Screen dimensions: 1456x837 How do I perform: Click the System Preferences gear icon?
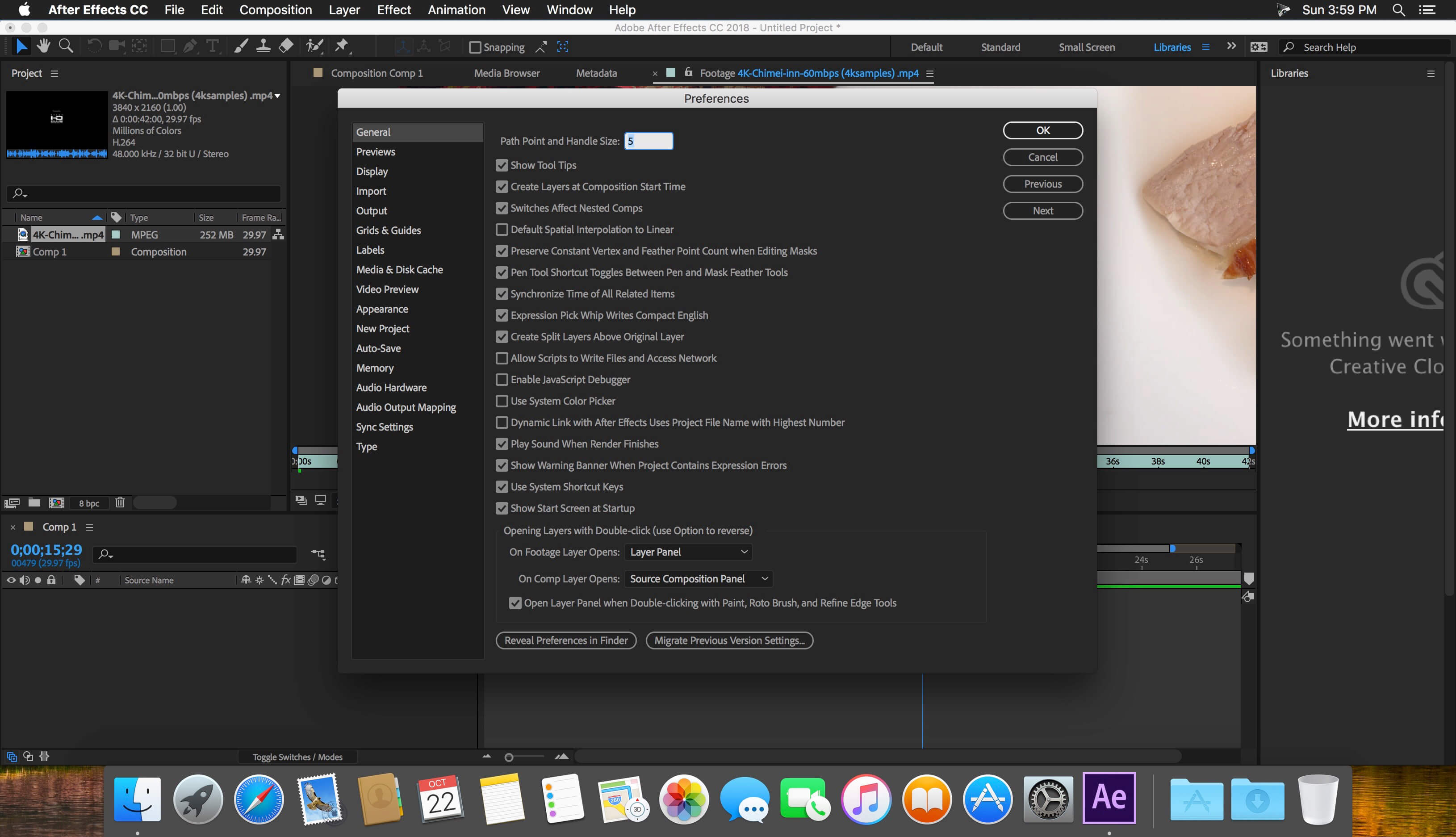pos(1047,798)
